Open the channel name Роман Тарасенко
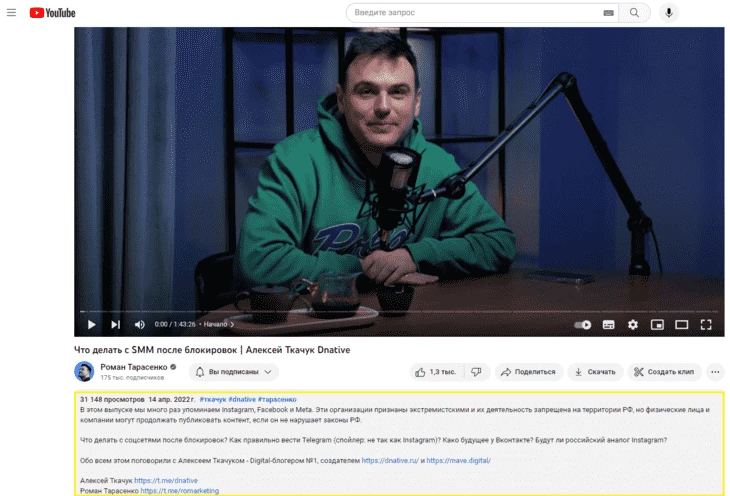 point(134,367)
